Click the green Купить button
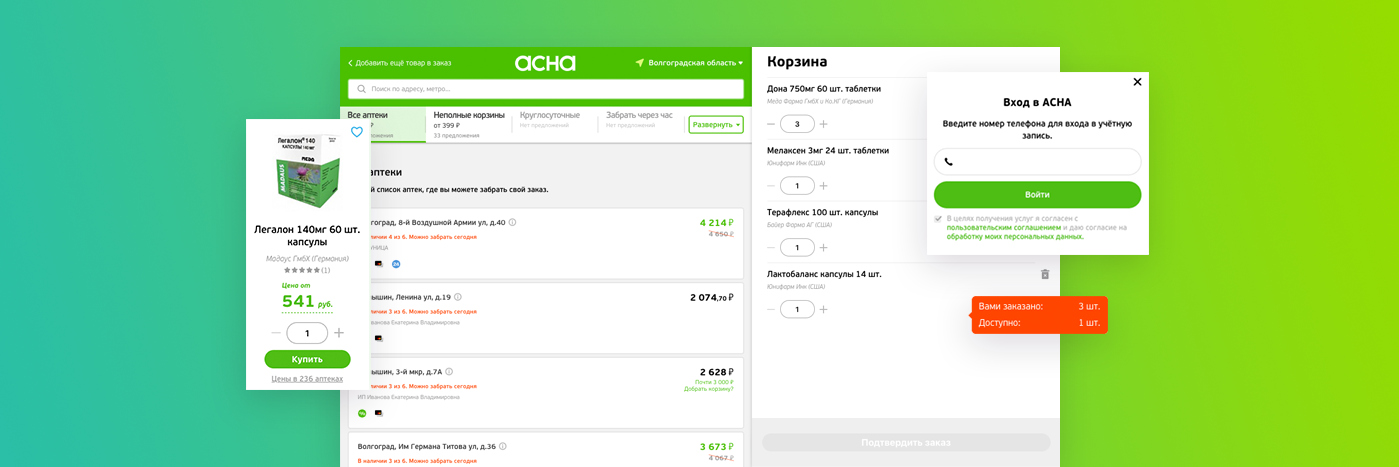Viewport: 1399px width, 467px height. click(307, 359)
